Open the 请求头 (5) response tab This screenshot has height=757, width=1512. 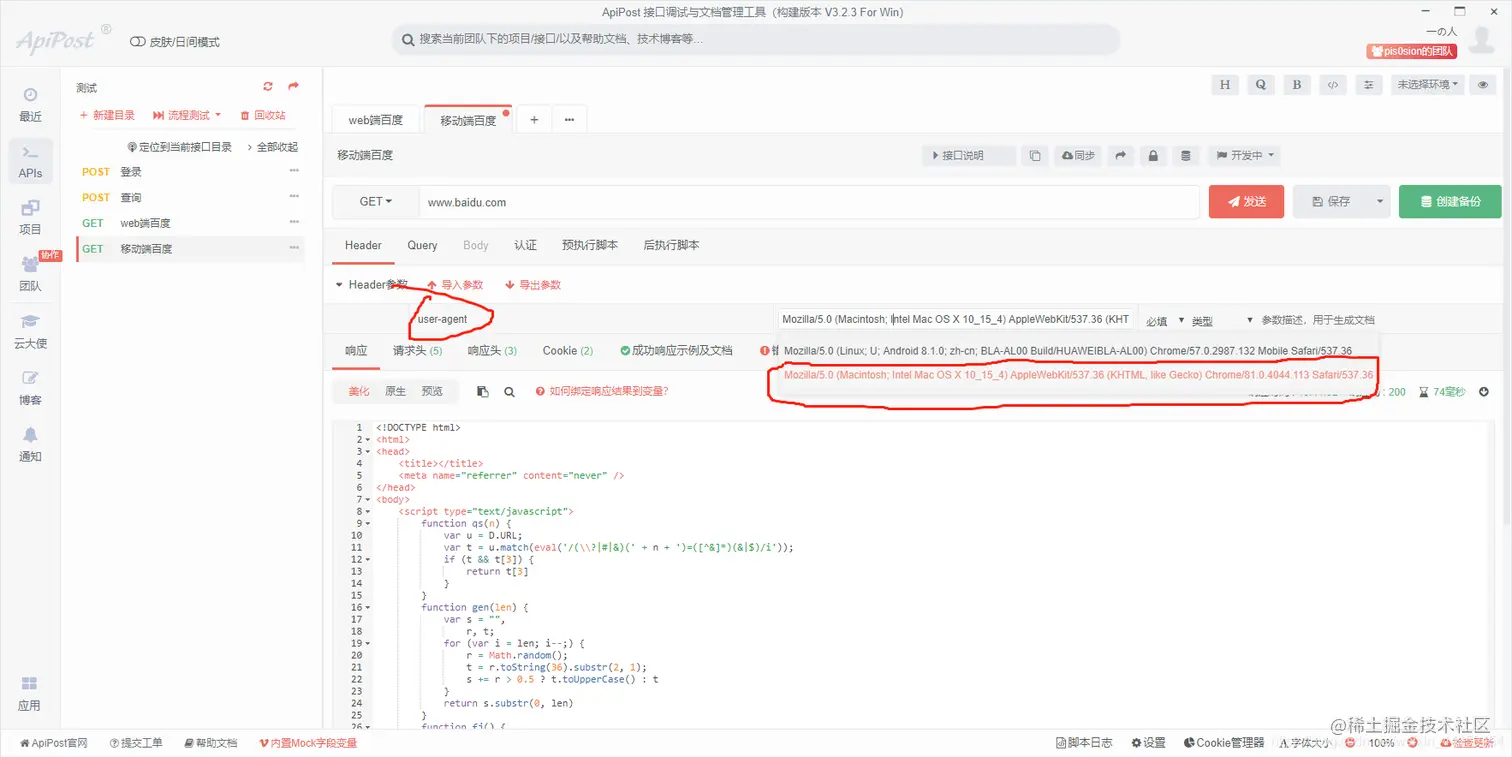point(418,351)
